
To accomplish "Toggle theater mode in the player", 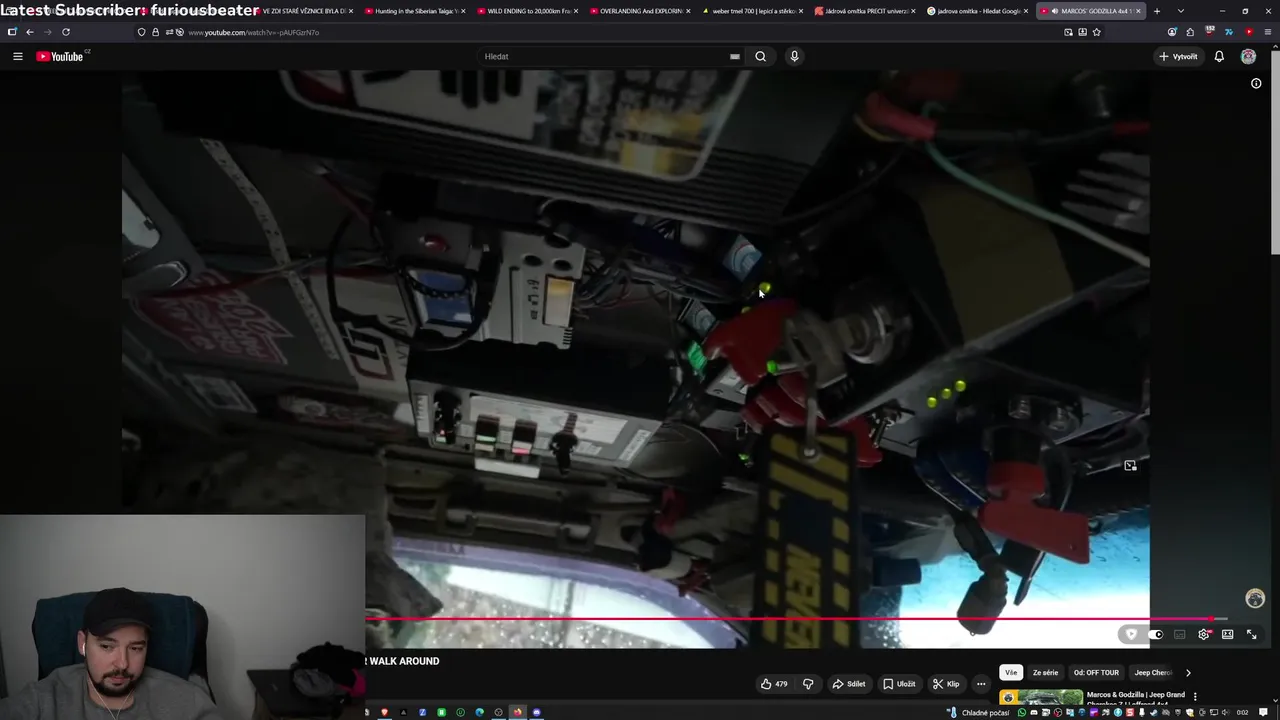I will pos(1228,634).
